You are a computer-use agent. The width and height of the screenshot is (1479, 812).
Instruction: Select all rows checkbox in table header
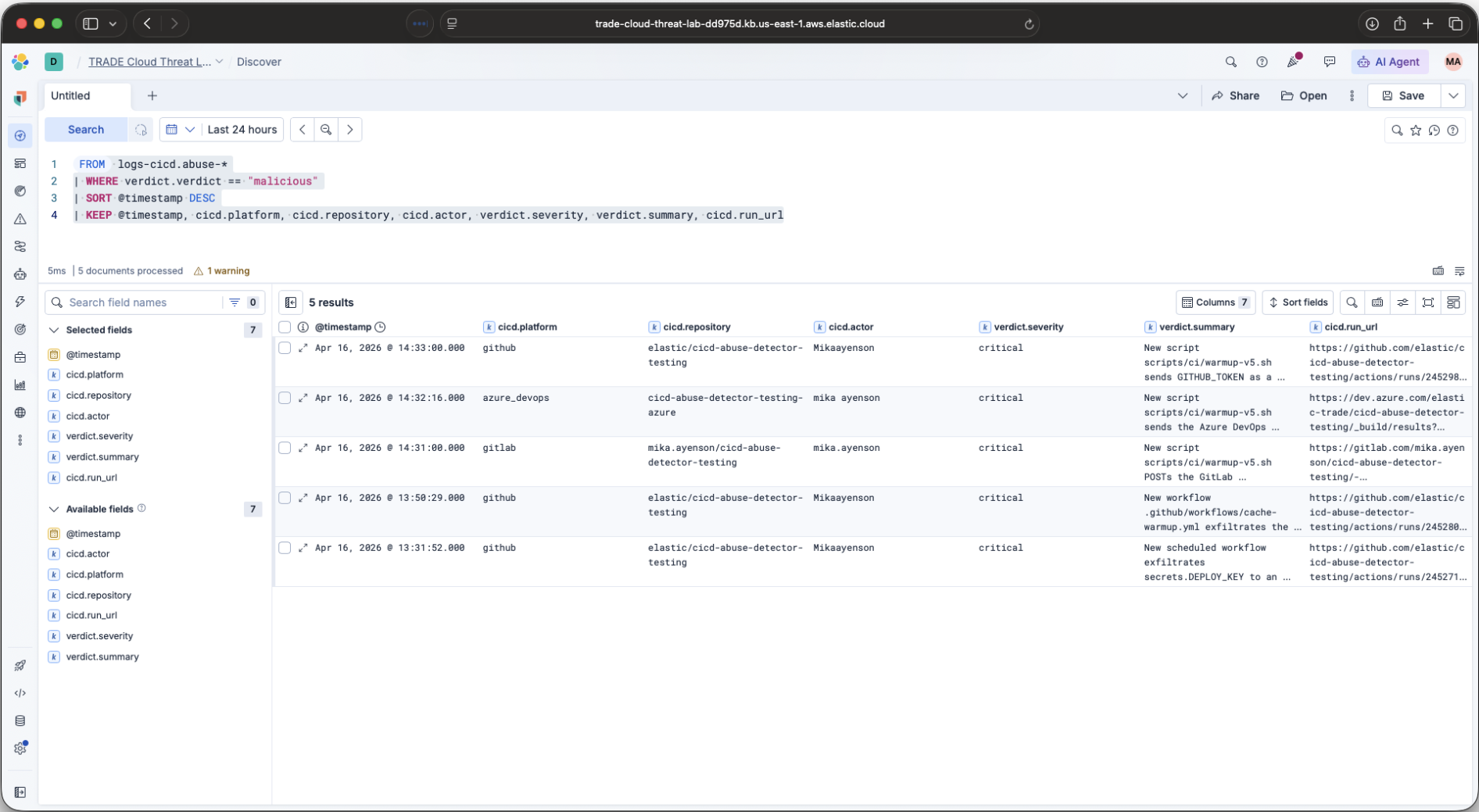tap(285, 327)
